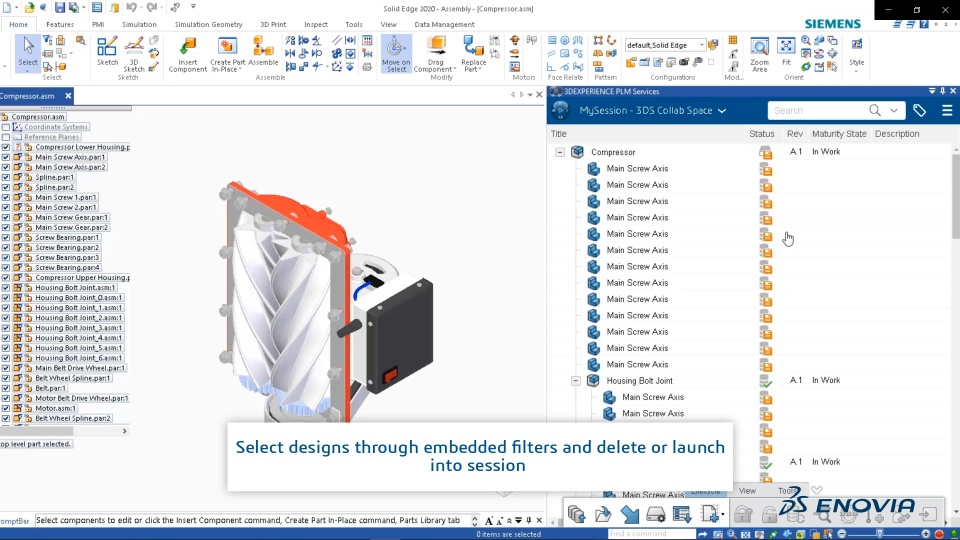
Task: Click the PathFinder horizontal scrollbar arrow
Action: pyautogui.click(x=124, y=431)
